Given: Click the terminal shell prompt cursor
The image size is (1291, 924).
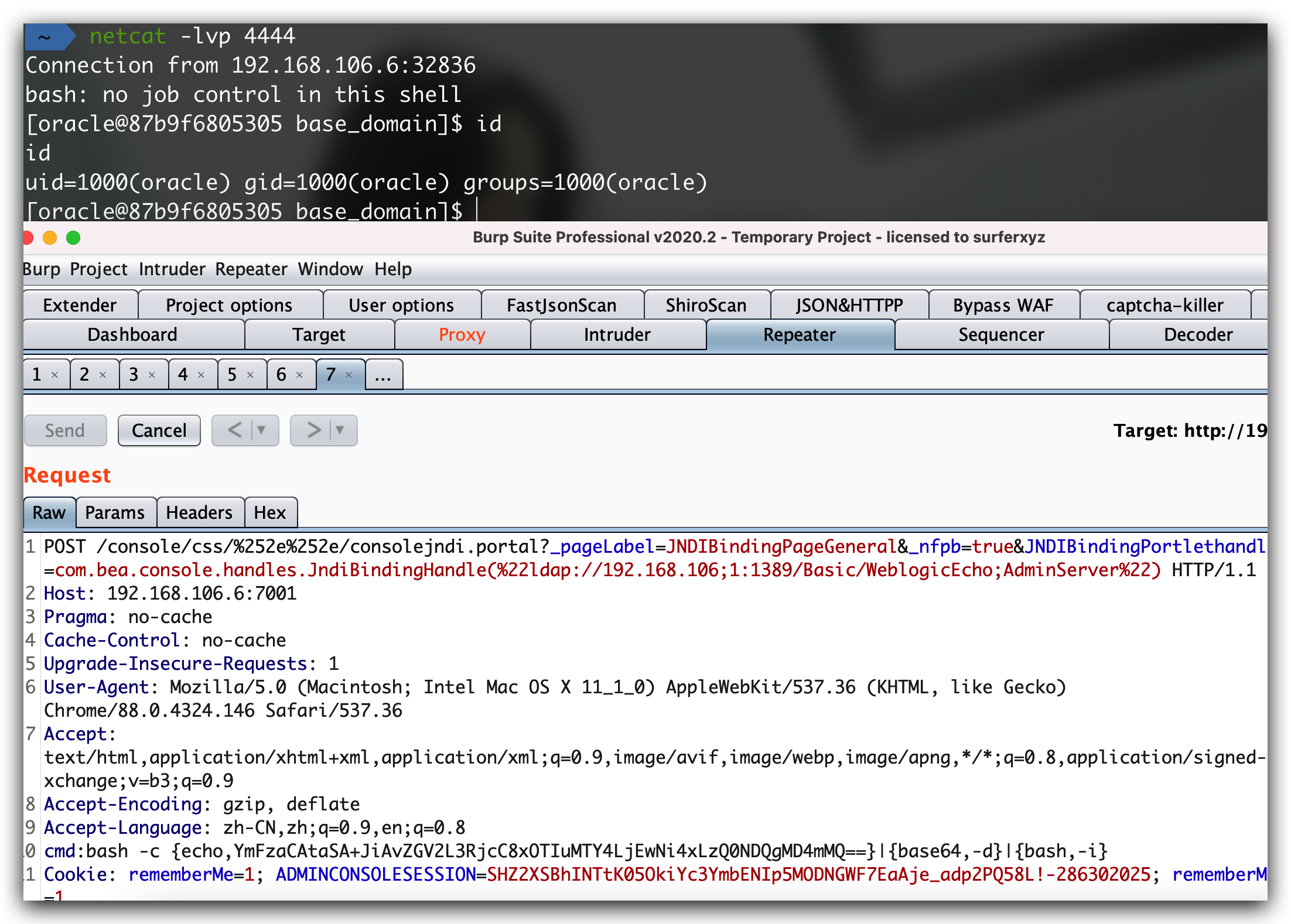Looking at the screenshot, I should tap(477, 210).
